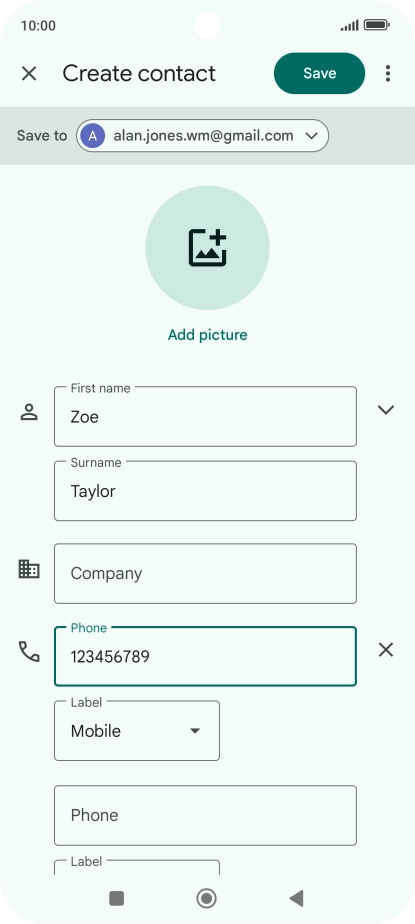Image resolution: width=415 pixels, height=924 pixels.
Task: Tap the add photo icon circle
Action: pos(208,248)
